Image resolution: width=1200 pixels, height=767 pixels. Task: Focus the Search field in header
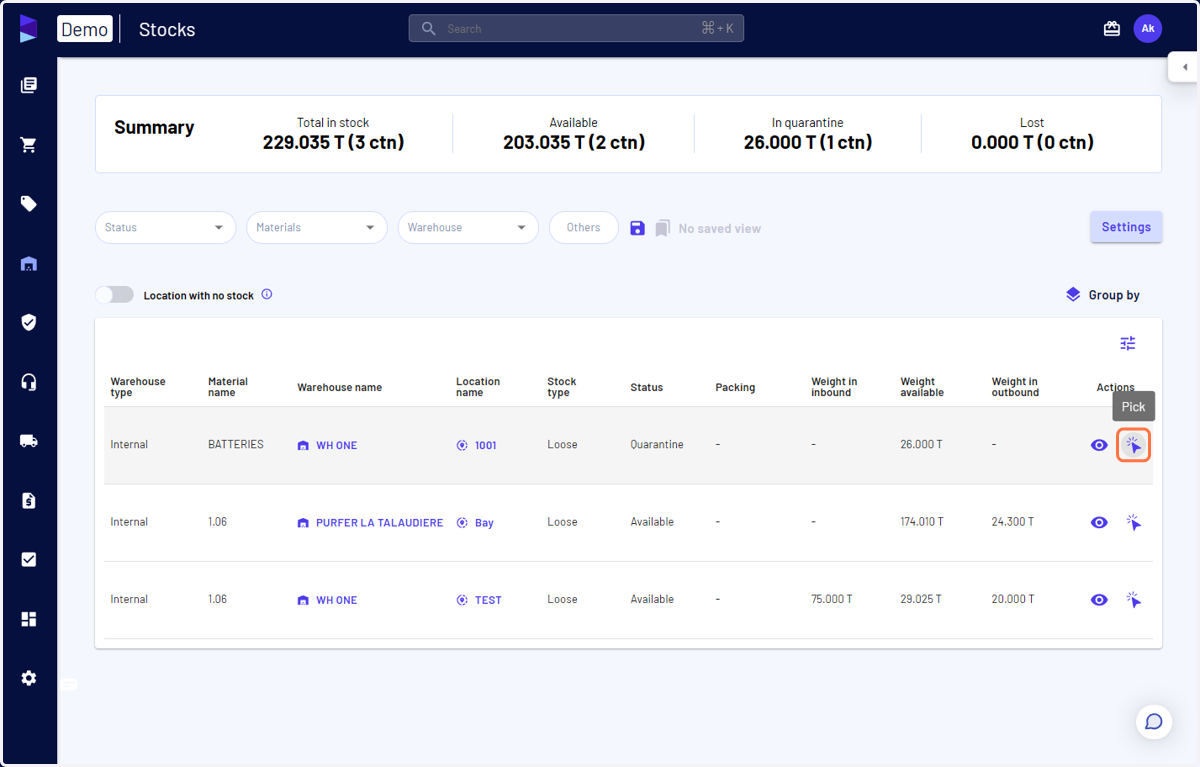click(x=576, y=29)
